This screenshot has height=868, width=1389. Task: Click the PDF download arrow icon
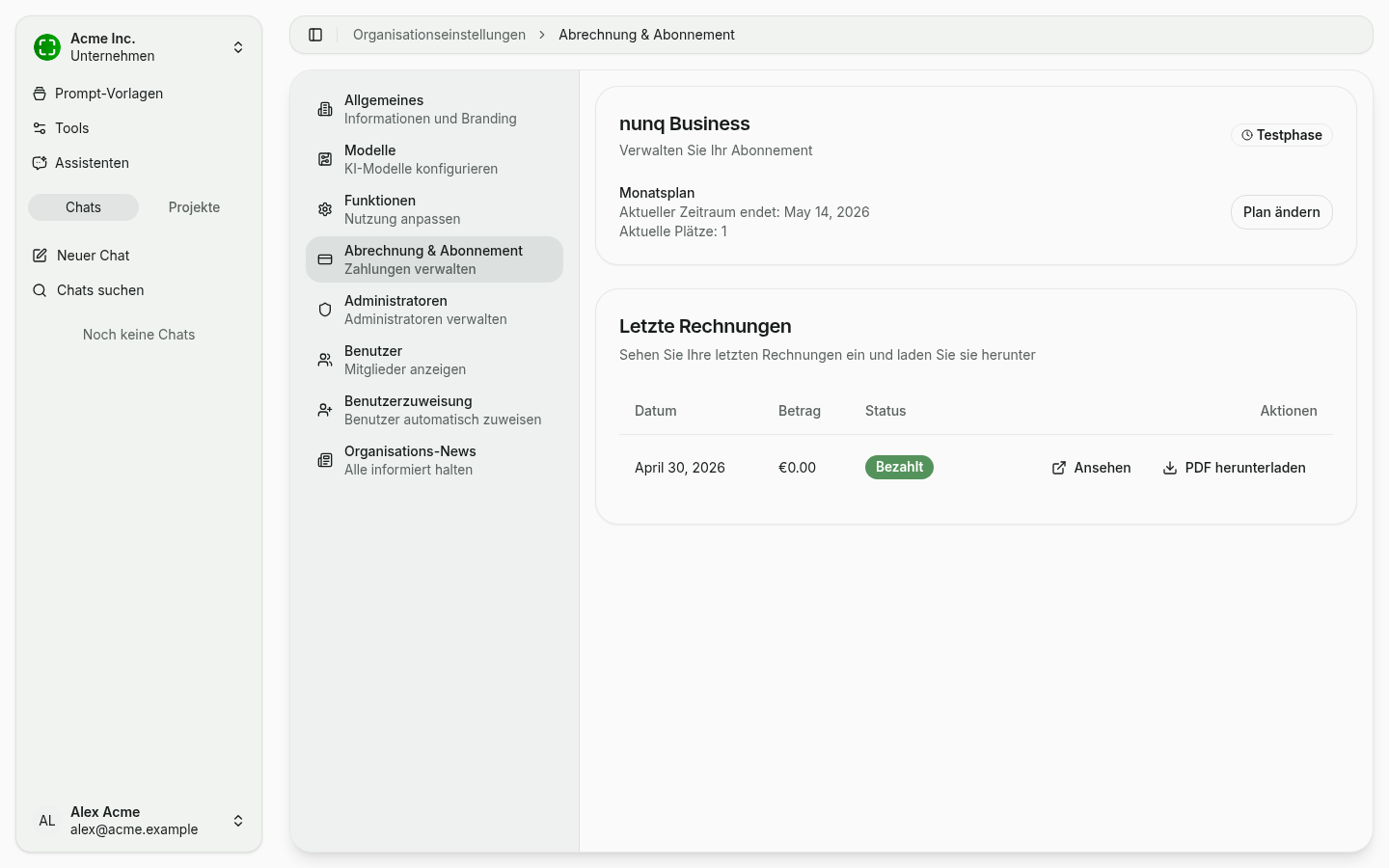[1170, 468]
